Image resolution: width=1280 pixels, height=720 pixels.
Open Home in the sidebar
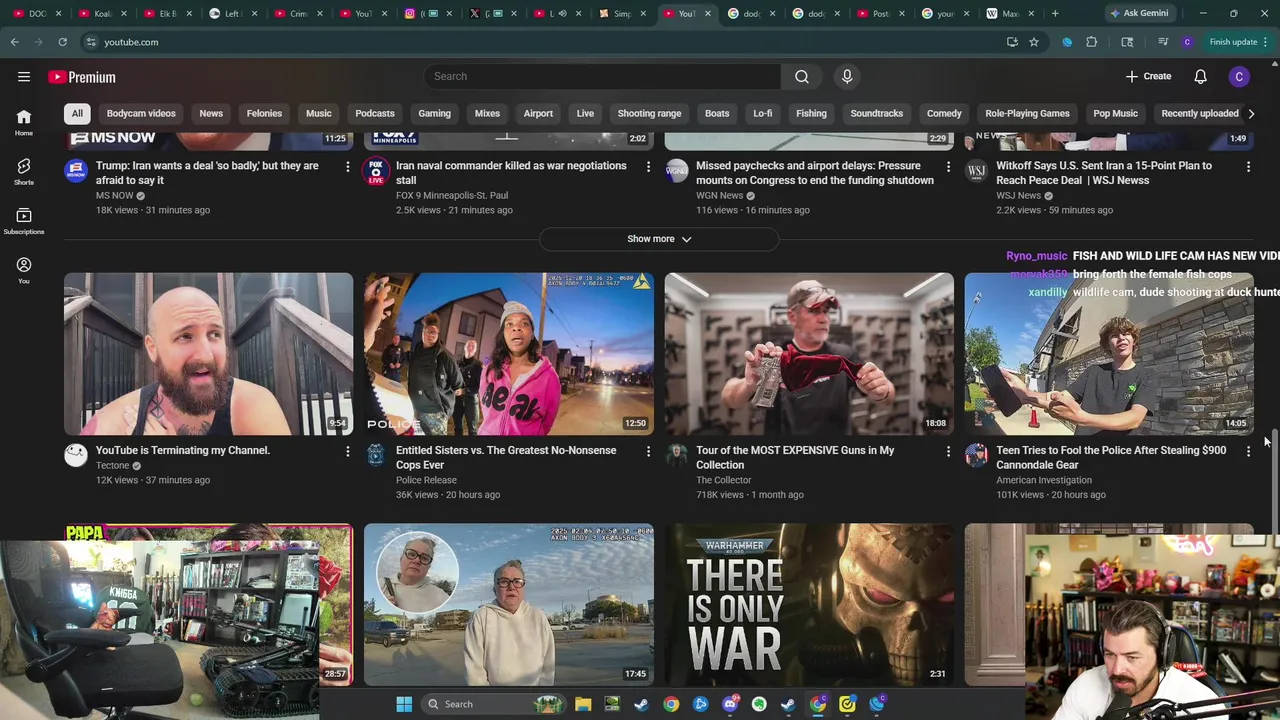coord(24,122)
